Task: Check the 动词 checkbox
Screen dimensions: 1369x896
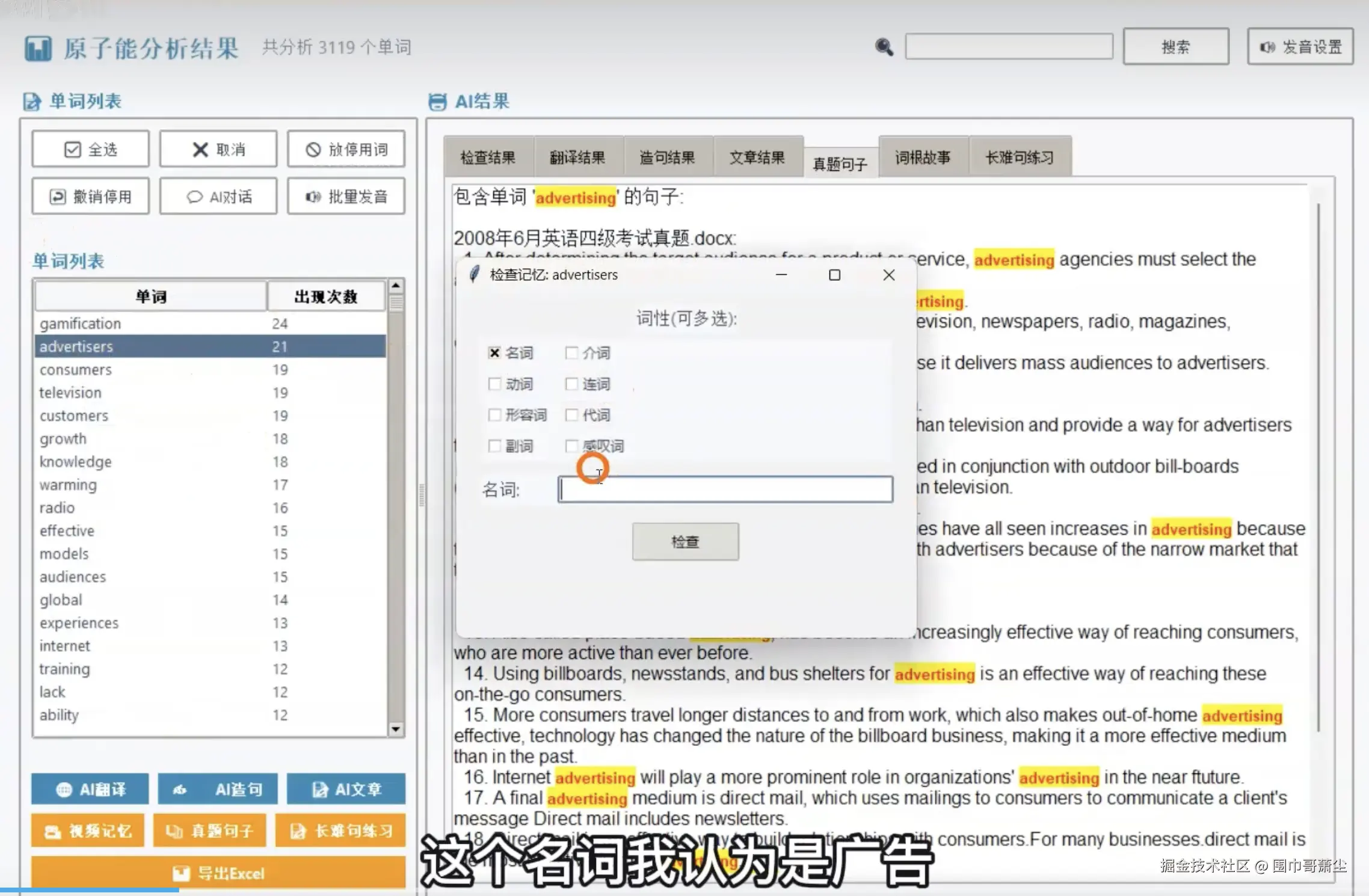Action: [x=494, y=384]
